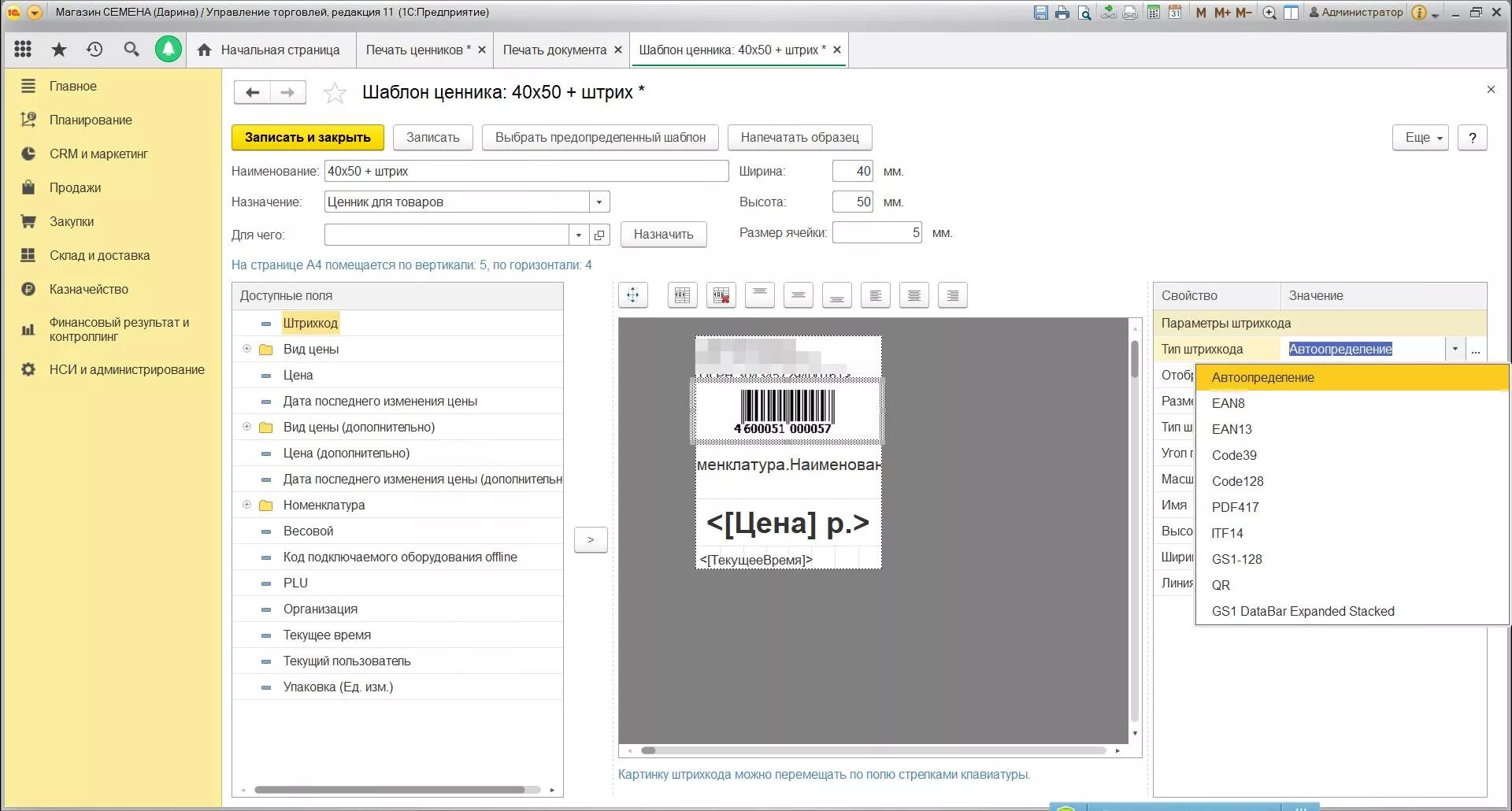1512x811 pixels.
Task: Expand the Вид цены (дополнительно) folder
Action: click(x=246, y=427)
